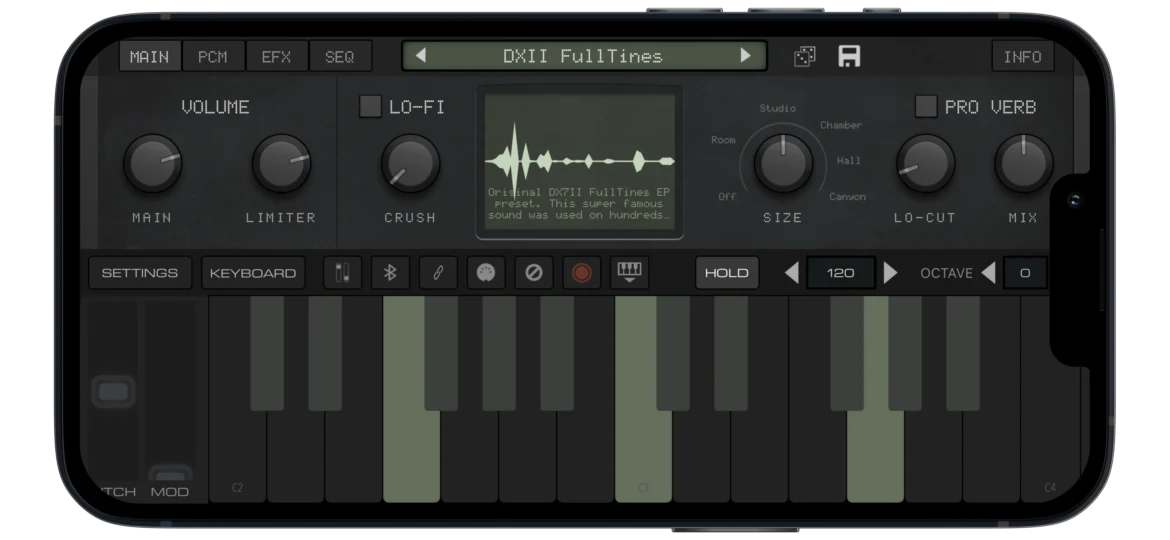The image size is (1170, 540).
Task: Select the Studio reverb size label
Action: (778, 108)
